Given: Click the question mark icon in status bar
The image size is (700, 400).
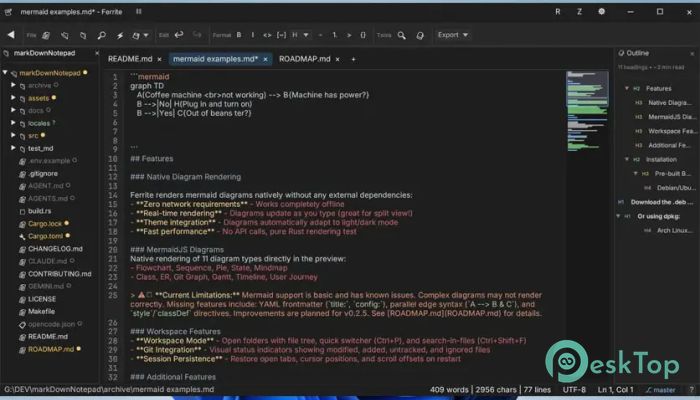Looking at the screenshot, I should click(692, 390).
